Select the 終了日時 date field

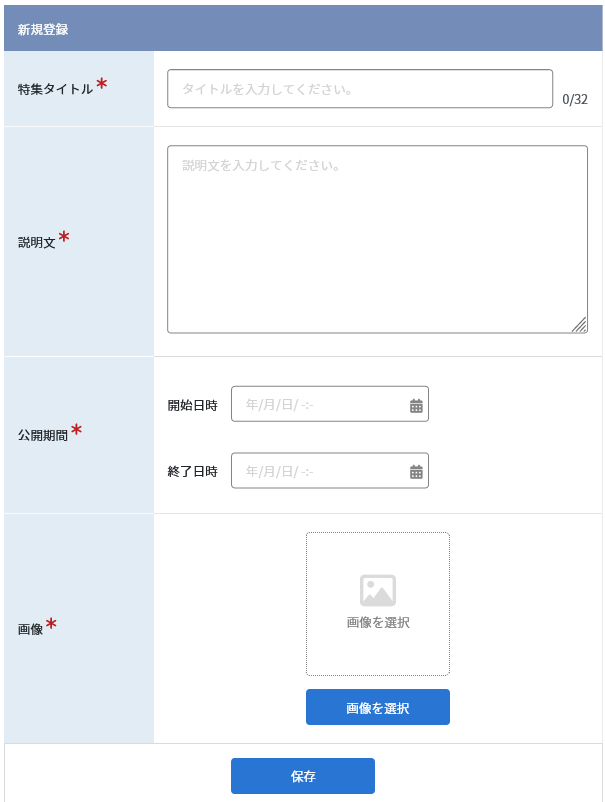[330, 471]
